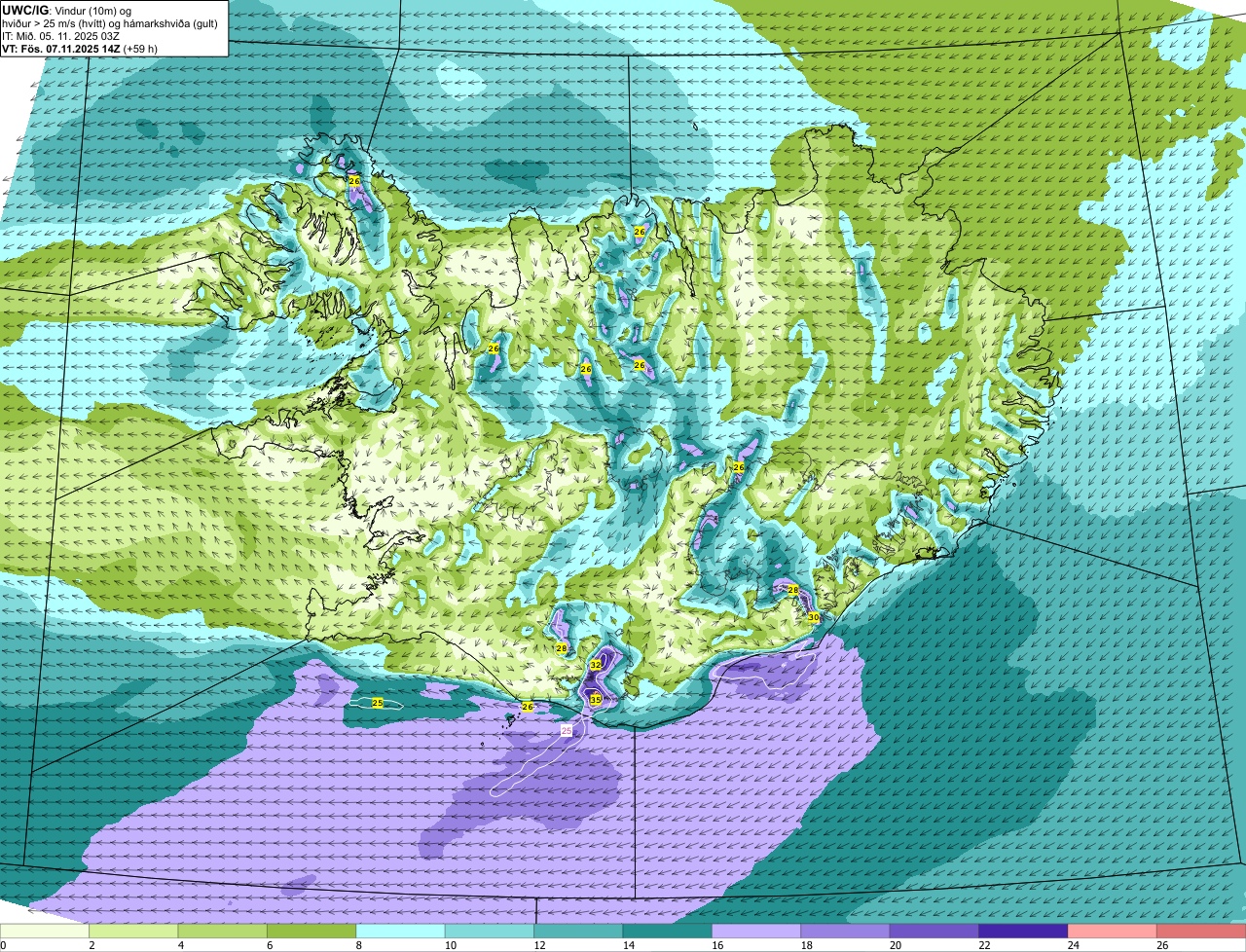The height and width of the screenshot is (952, 1246).
Task: Click the 4–6 m/s legend color swatch
Action: coord(223,932)
